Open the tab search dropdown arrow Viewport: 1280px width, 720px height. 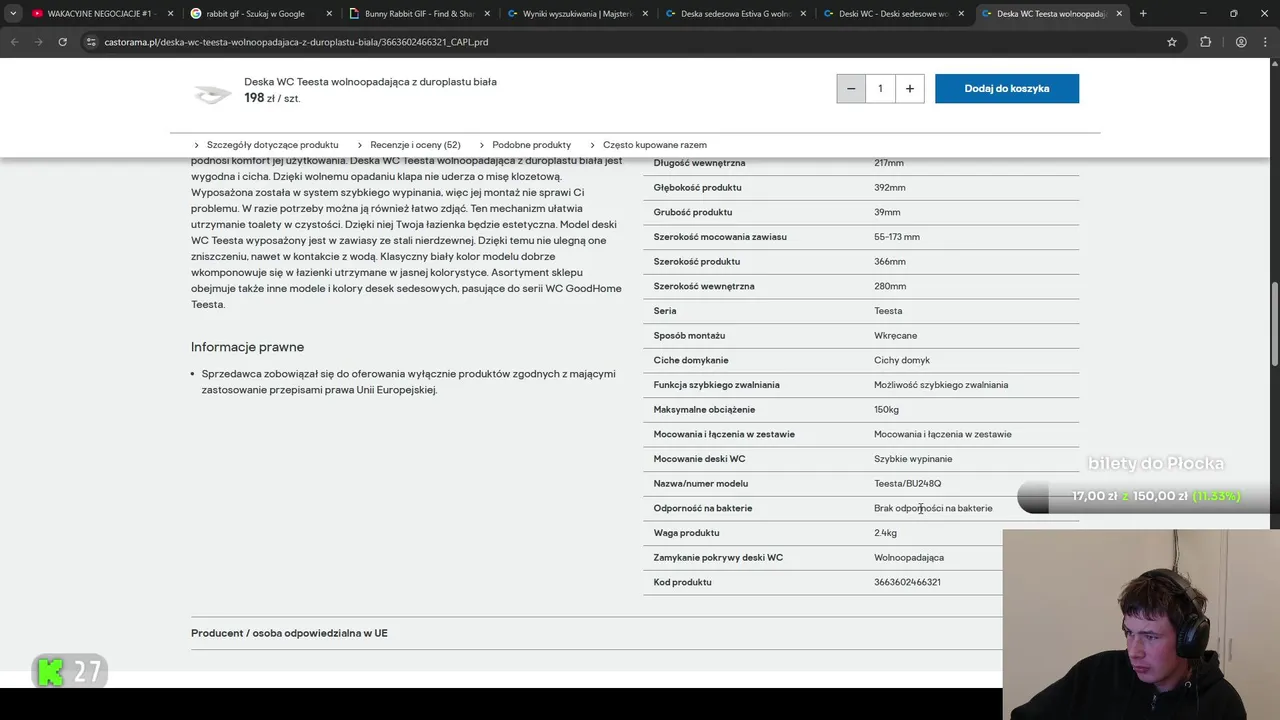[x=13, y=14]
